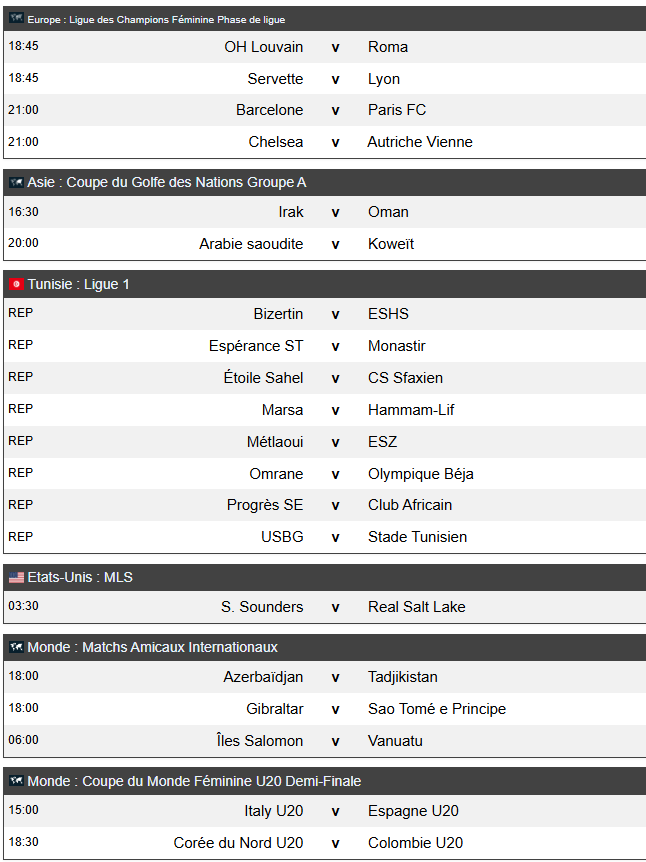Viewport: 646px width, 862px height.
Task: Open the Irak v Oman fixture
Action: 325,212
